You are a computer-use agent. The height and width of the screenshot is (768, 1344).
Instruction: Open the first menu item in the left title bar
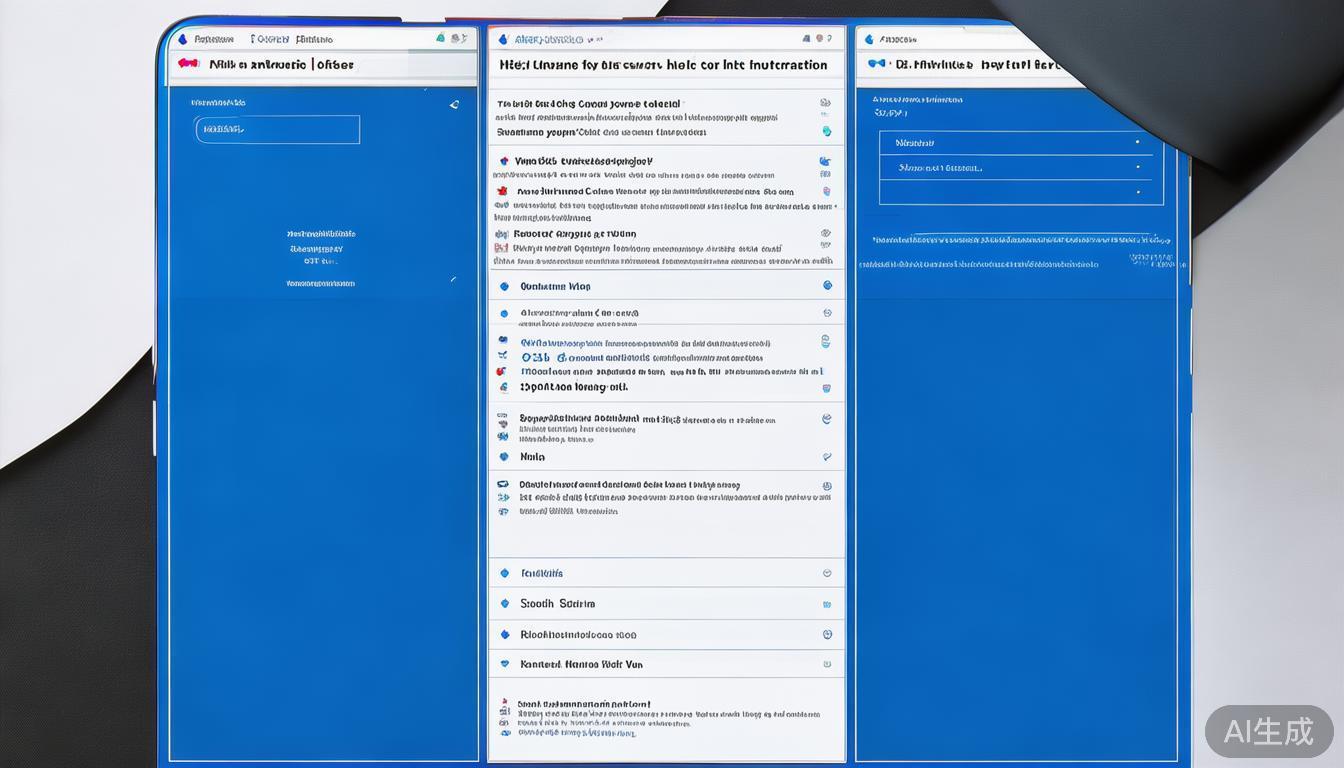click(x=213, y=39)
